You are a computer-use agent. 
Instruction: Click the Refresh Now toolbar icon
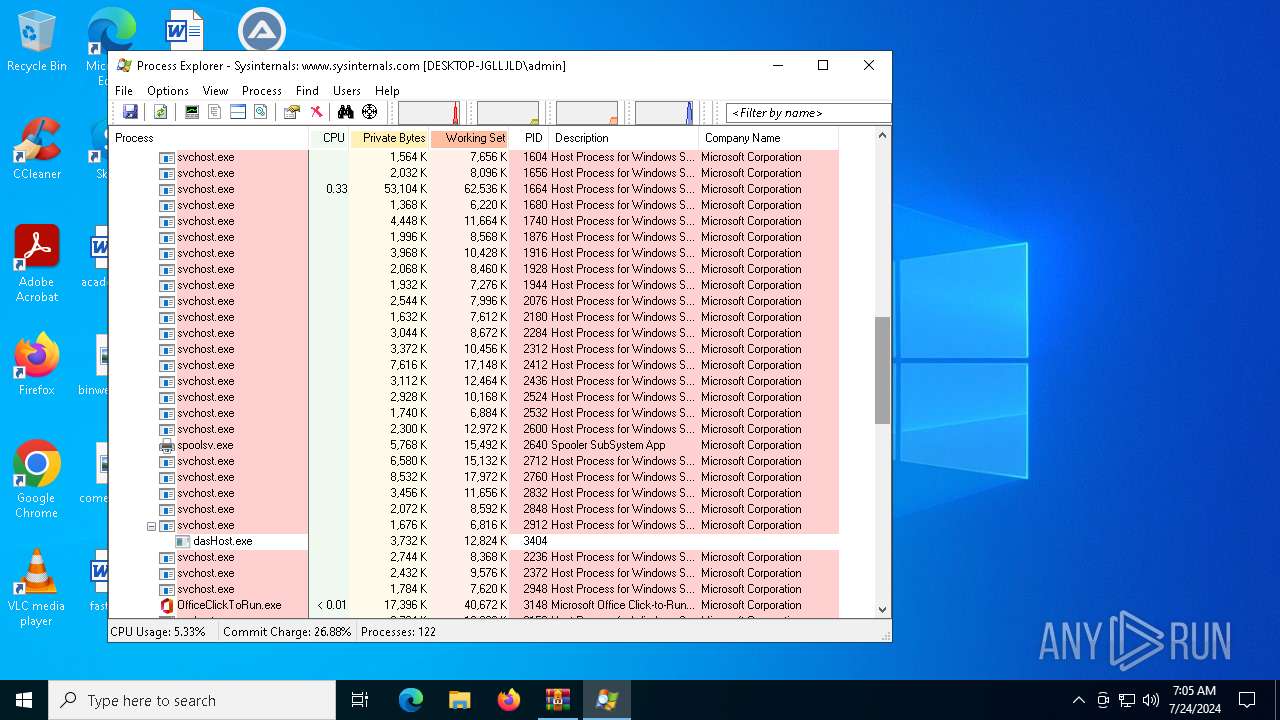[x=160, y=112]
